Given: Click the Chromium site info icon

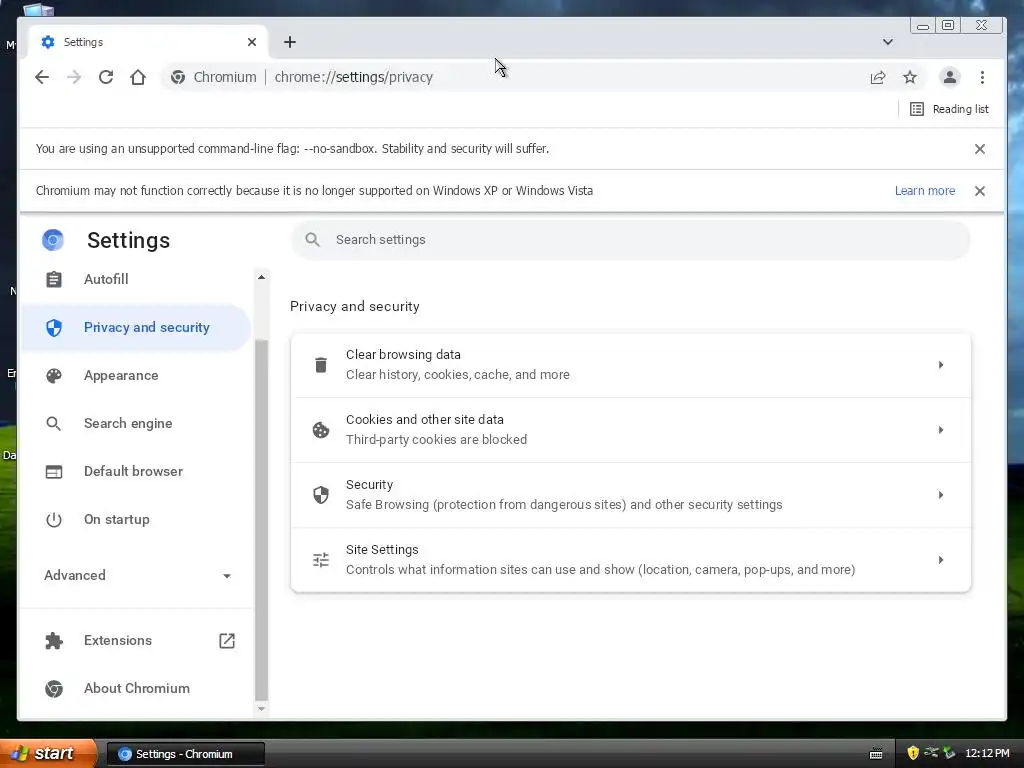Looking at the screenshot, I should point(178,77).
